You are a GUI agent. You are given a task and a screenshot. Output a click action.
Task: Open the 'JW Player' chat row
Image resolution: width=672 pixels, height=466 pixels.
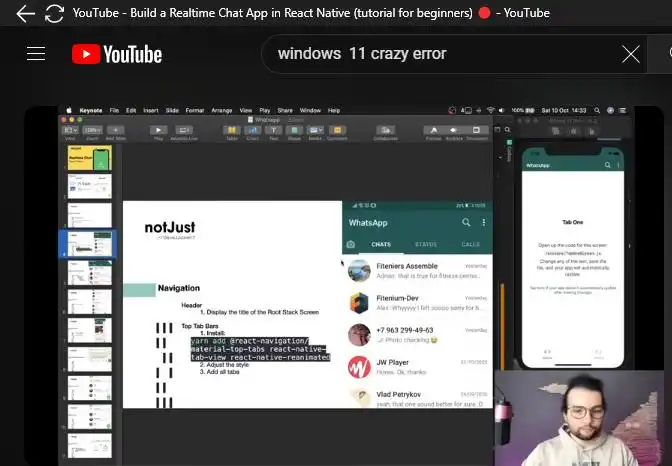pyautogui.click(x=417, y=367)
